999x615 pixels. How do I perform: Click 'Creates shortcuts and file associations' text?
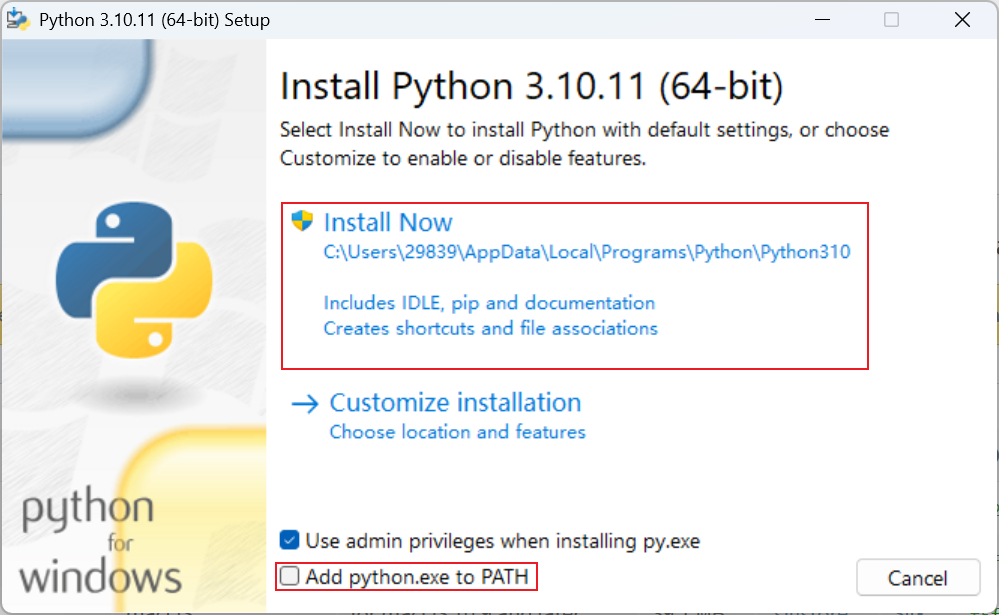click(x=491, y=328)
